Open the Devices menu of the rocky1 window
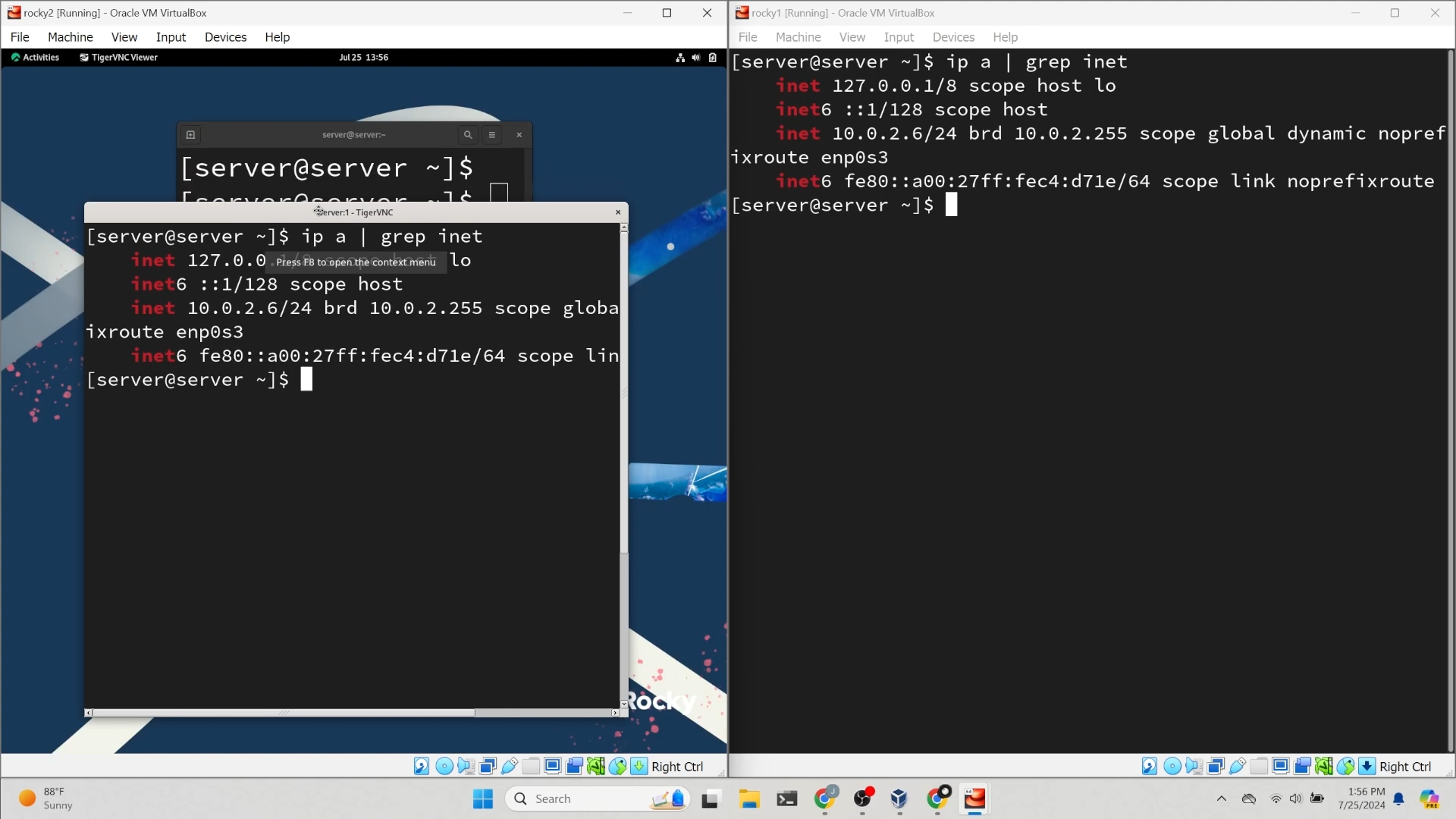 tap(953, 36)
